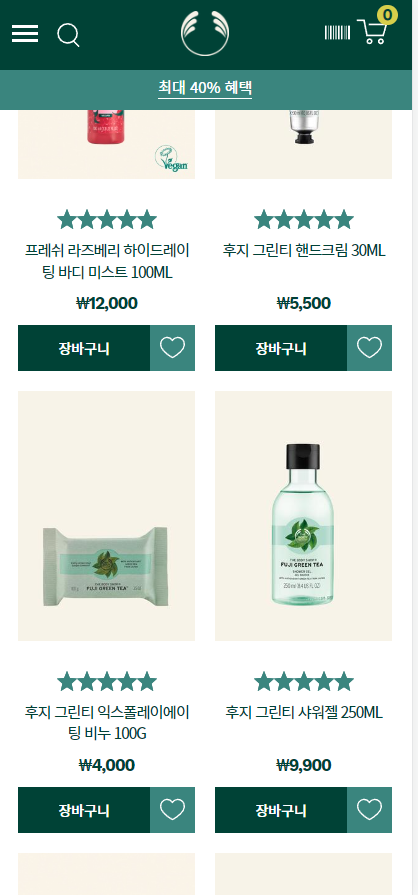Open the hamburger navigation menu
The height and width of the screenshot is (895, 418).
coord(25,34)
